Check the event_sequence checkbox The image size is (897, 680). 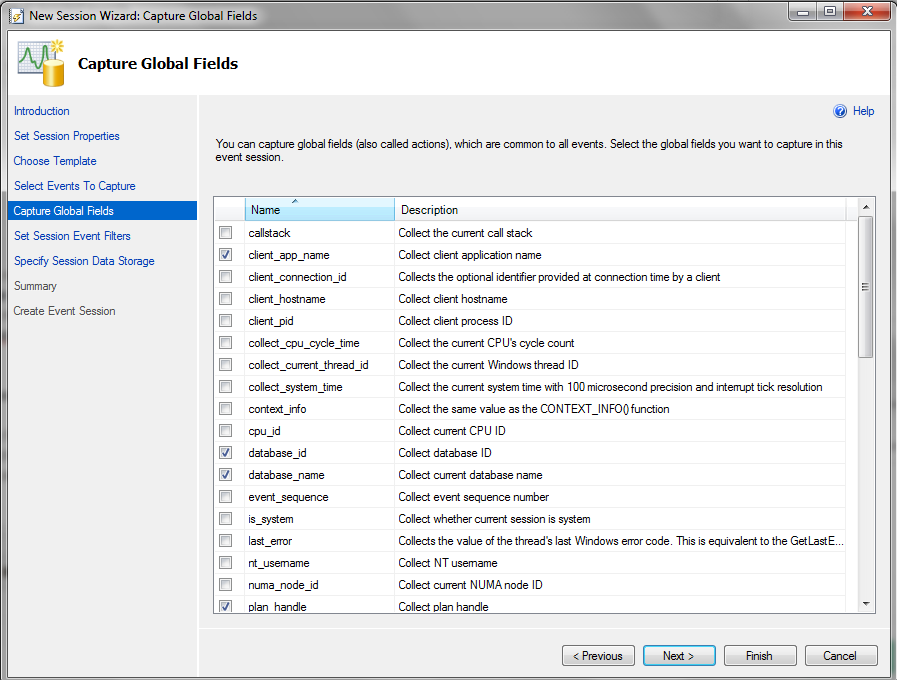point(226,496)
